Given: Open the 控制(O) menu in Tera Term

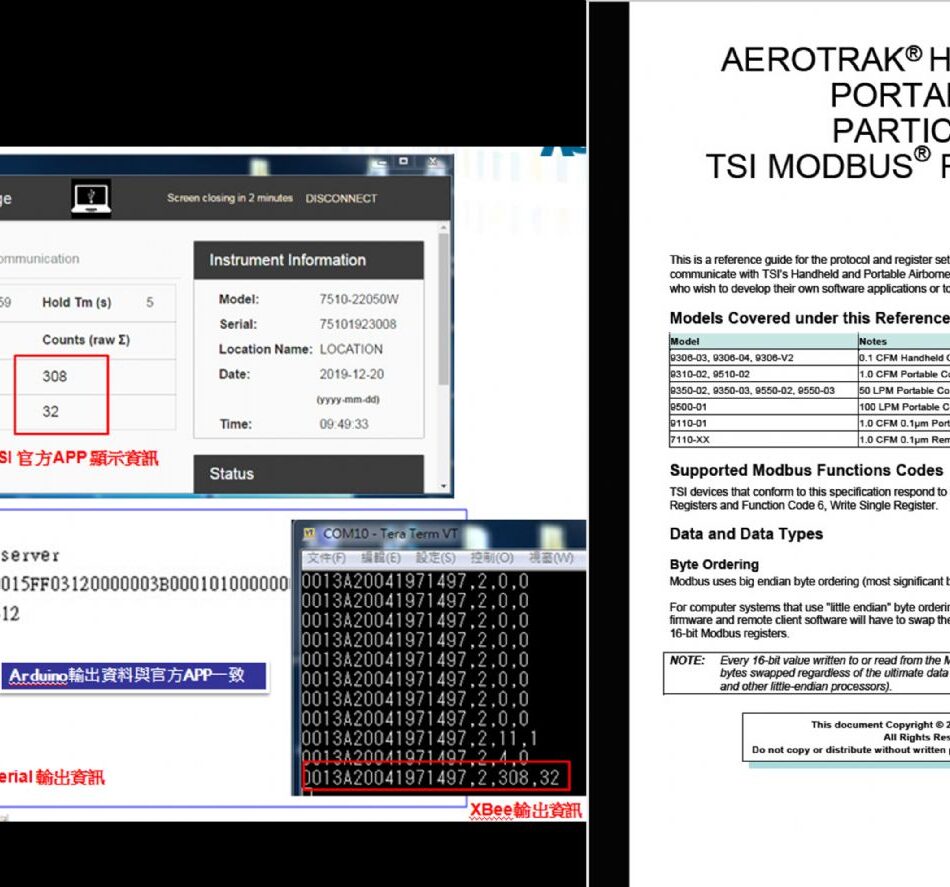Looking at the screenshot, I should (x=490, y=557).
